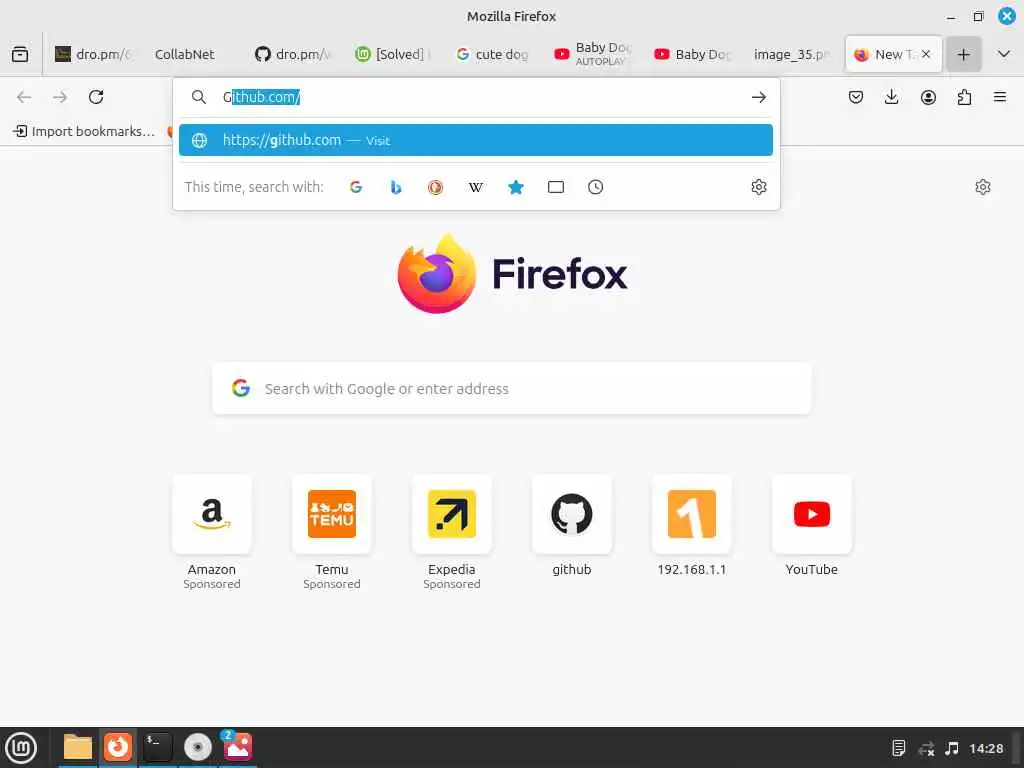1024x768 pixels.
Task: Search in Bookmarks star icon
Action: [516, 187]
